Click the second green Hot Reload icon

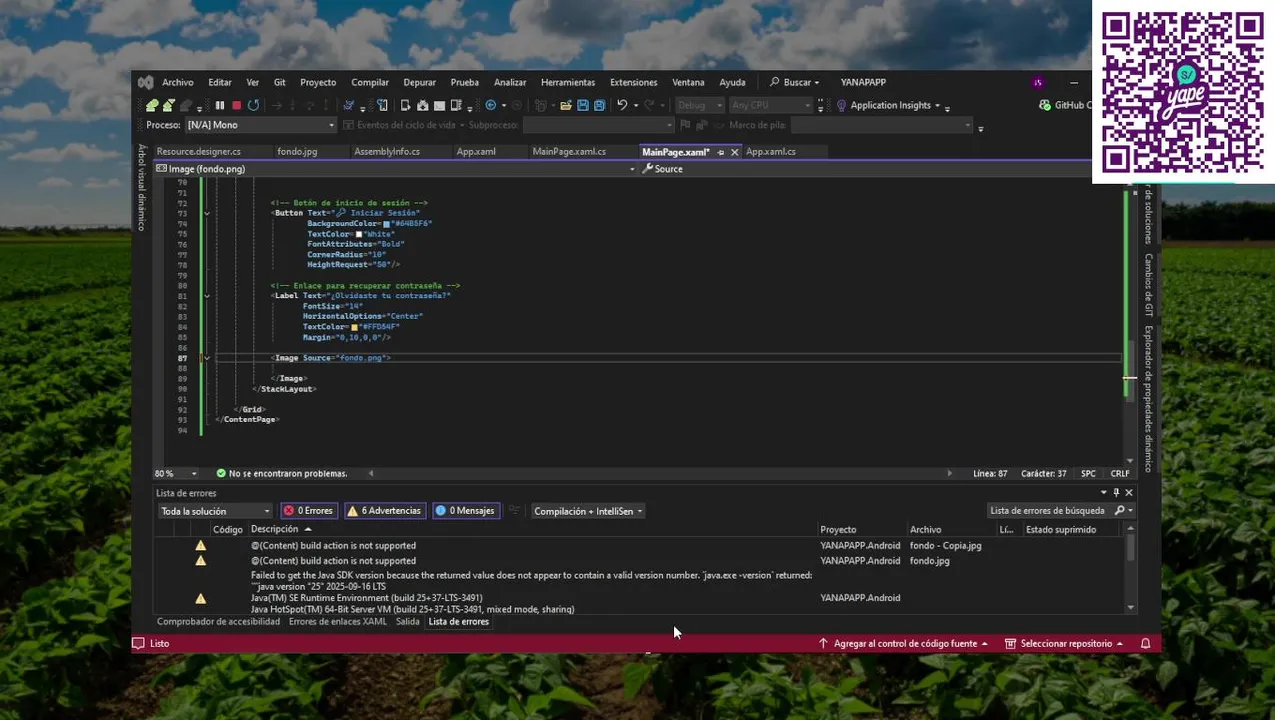(x=169, y=105)
